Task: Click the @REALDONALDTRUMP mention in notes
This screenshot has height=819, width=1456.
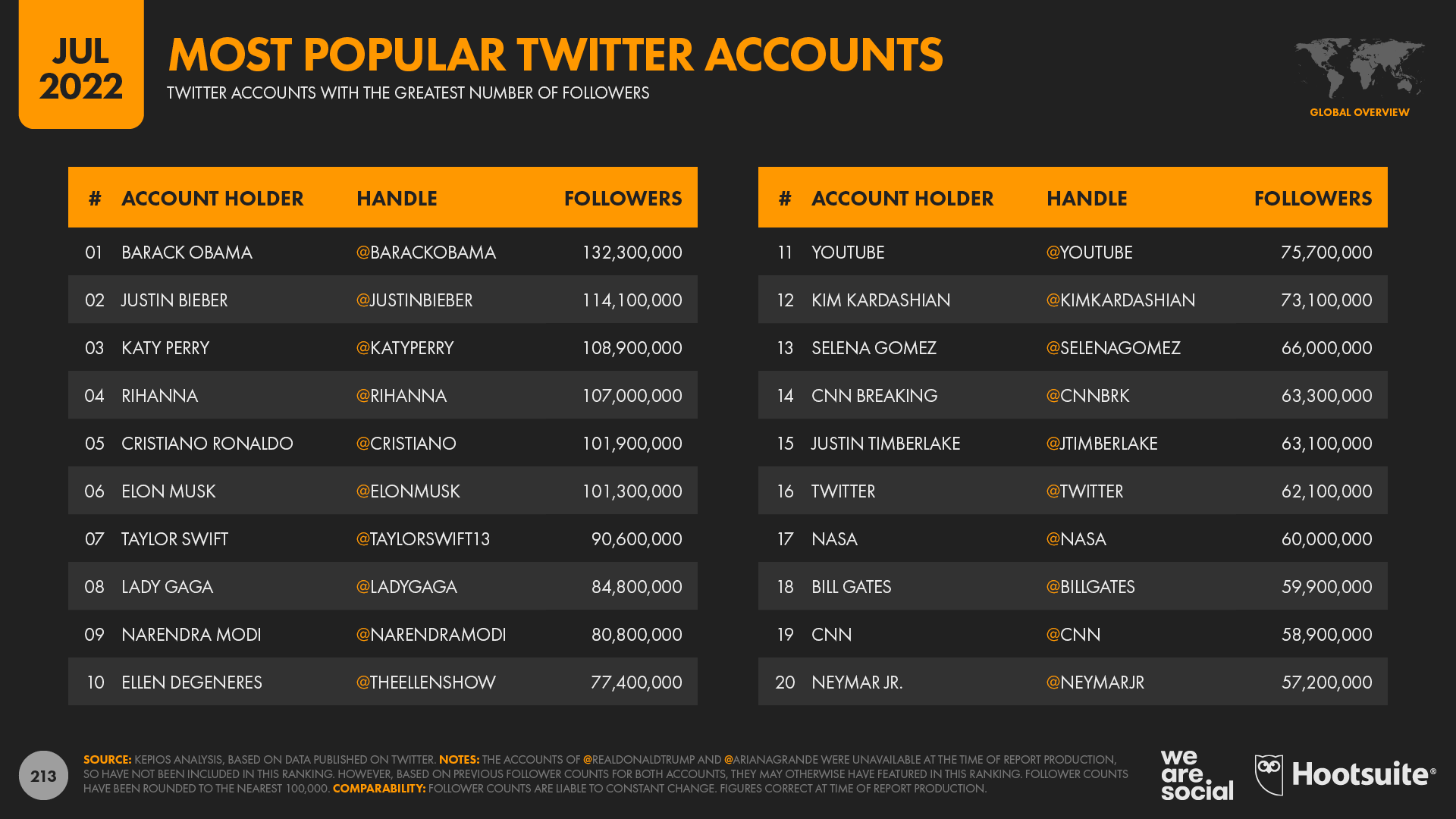Action: click(x=639, y=759)
